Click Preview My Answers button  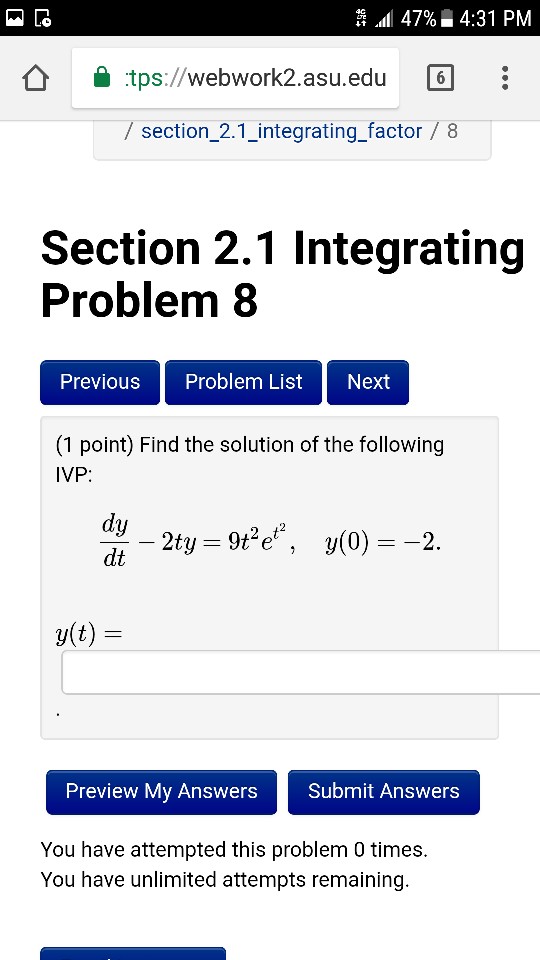coord(161,792)
